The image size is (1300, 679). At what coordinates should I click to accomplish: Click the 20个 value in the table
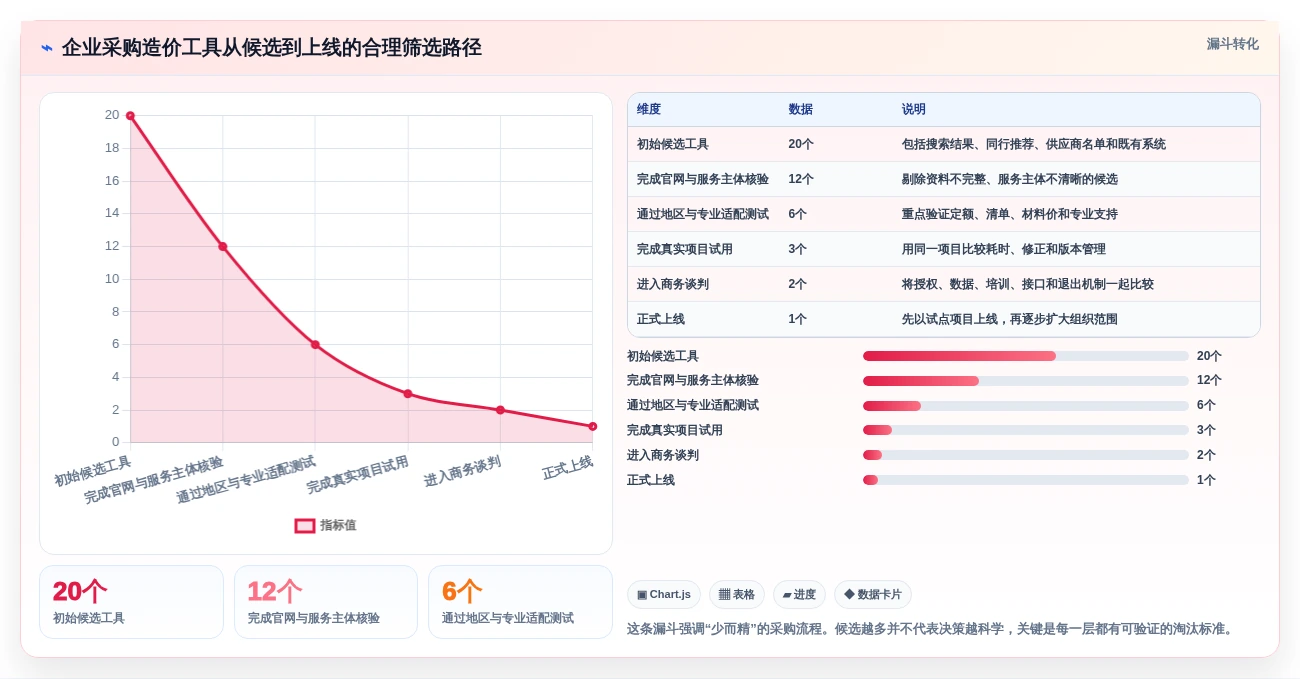click(x=801, y=144)
